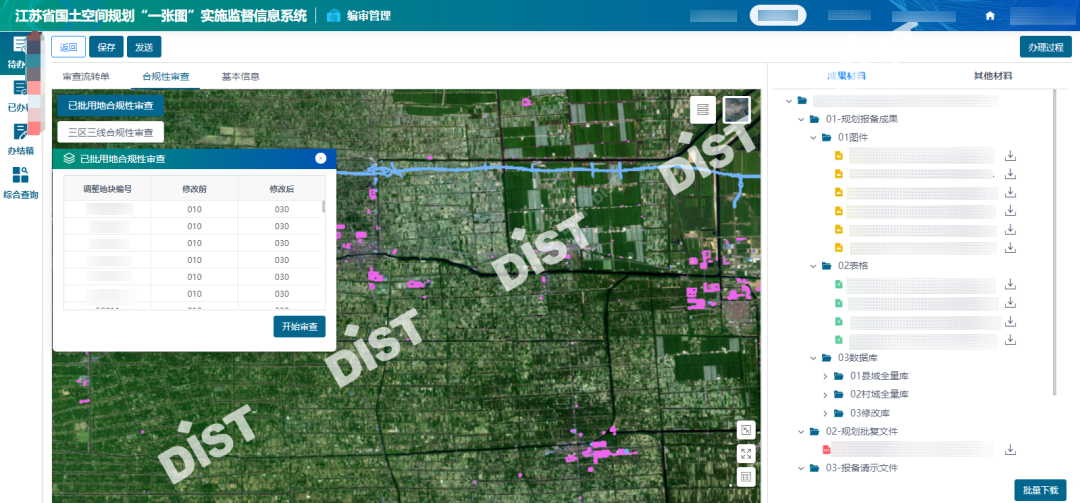Collapse the 01-规划报备成果 folder
1080x503 pixels.
point(800,119)
